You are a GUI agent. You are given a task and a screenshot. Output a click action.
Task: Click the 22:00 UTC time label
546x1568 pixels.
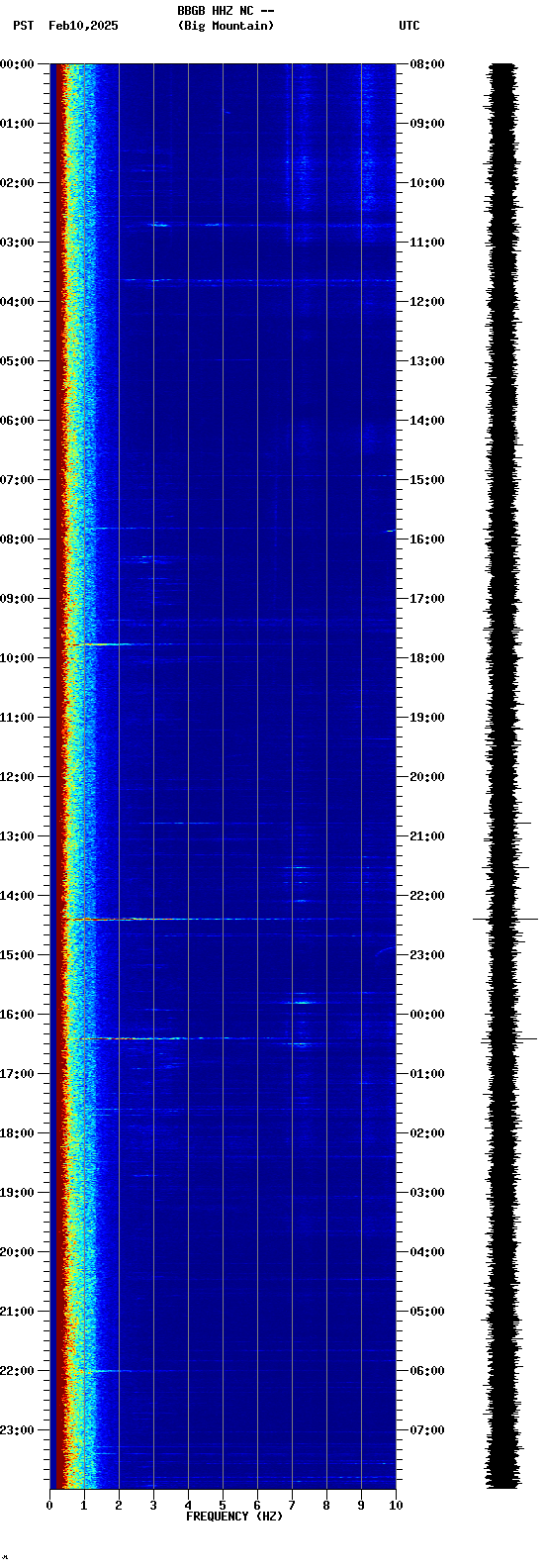pos(427,896)
